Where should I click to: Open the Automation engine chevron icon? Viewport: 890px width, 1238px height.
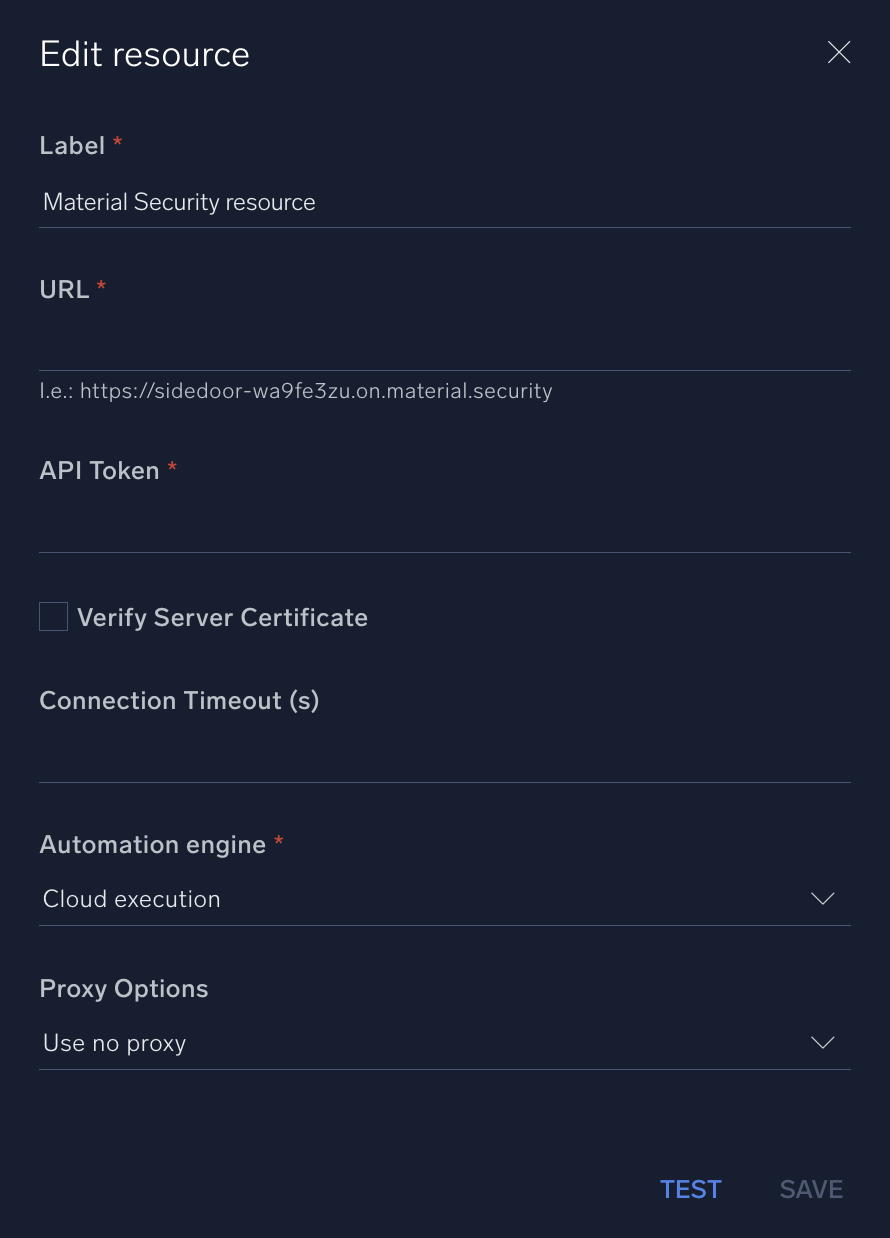coord(822,898)
